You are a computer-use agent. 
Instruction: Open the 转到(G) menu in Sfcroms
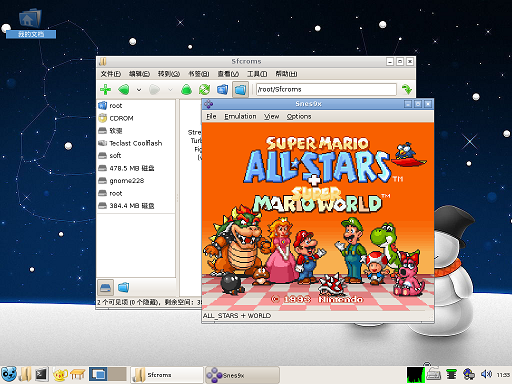click(x=169, y=74)
